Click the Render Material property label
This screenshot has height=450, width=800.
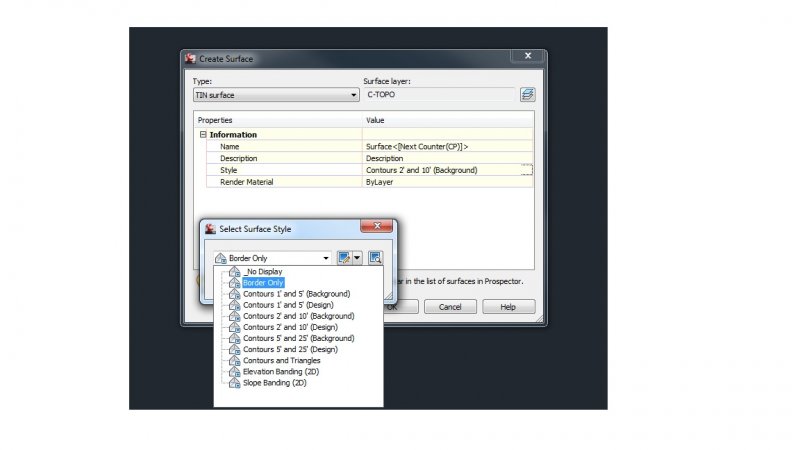[x=246, y=182]
